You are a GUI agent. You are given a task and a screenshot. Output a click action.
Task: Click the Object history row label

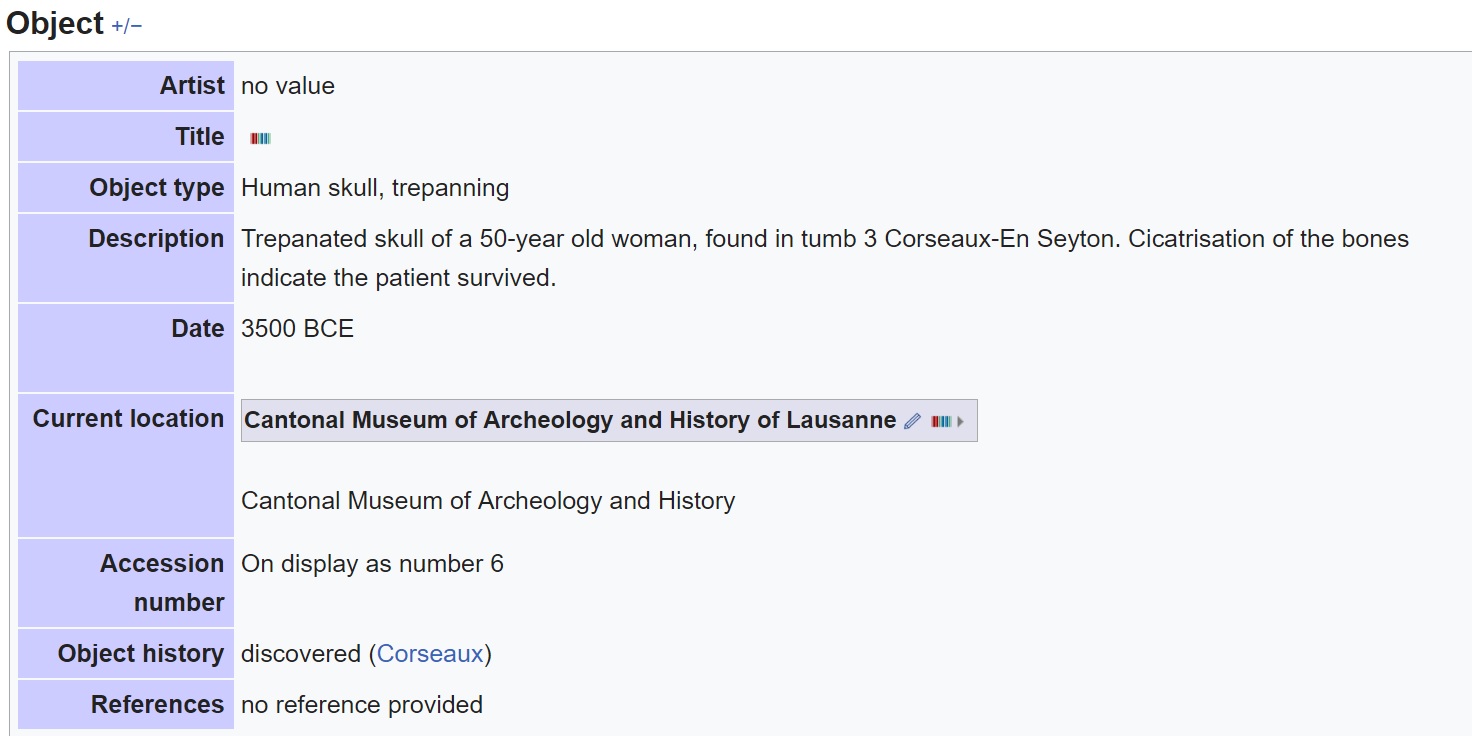[x=141, y=654]
